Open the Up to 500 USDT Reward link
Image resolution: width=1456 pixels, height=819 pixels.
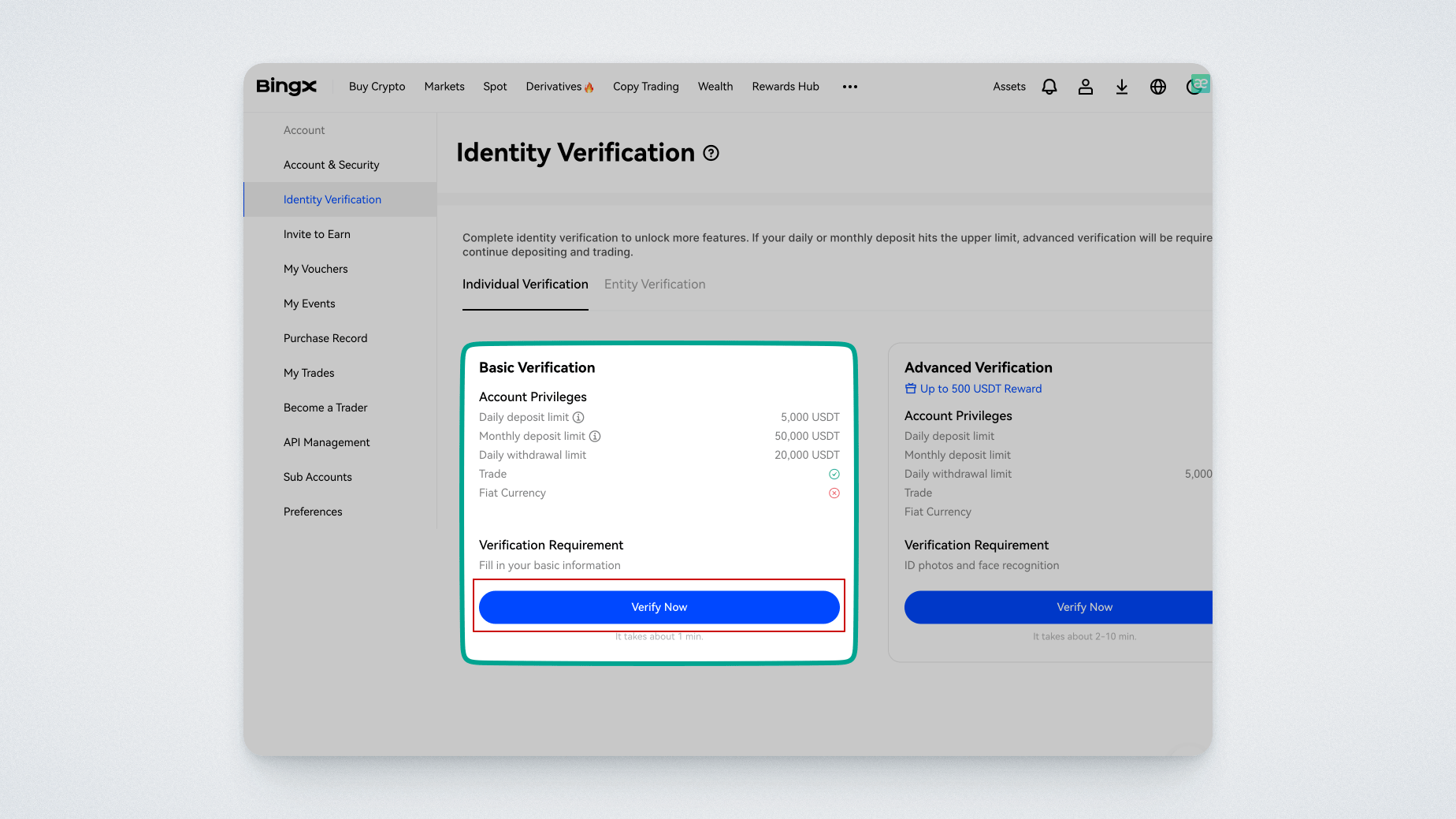click(980, 389)
